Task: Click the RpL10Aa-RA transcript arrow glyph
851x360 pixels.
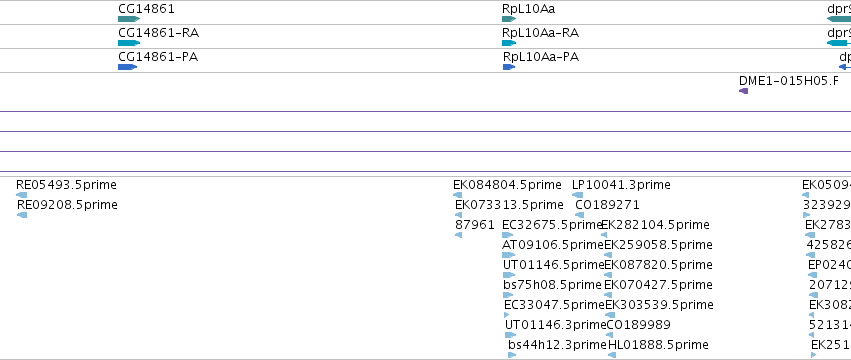Action: (509, 43)
